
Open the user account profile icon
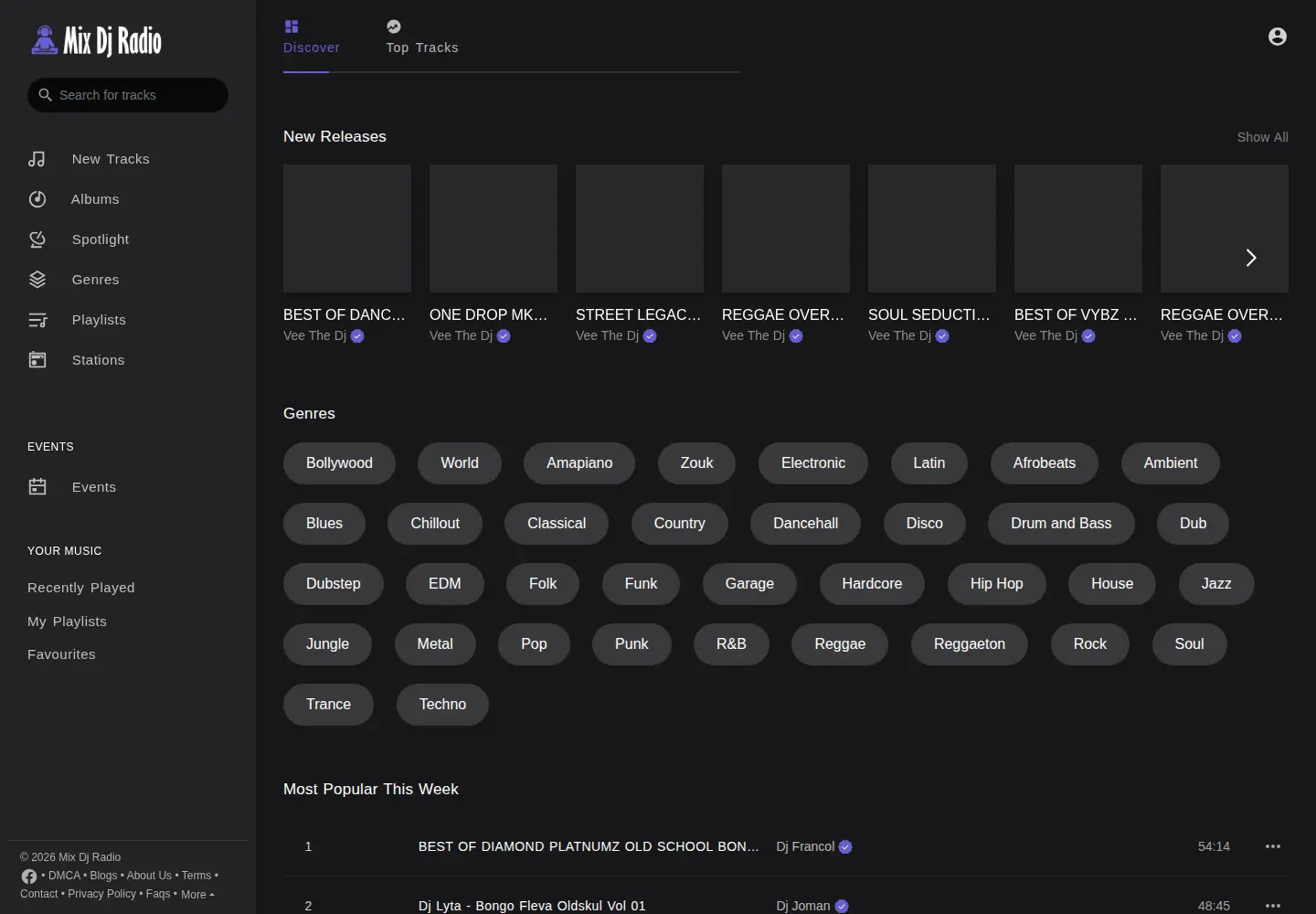pyautogui.click(x=1278, y=37)
